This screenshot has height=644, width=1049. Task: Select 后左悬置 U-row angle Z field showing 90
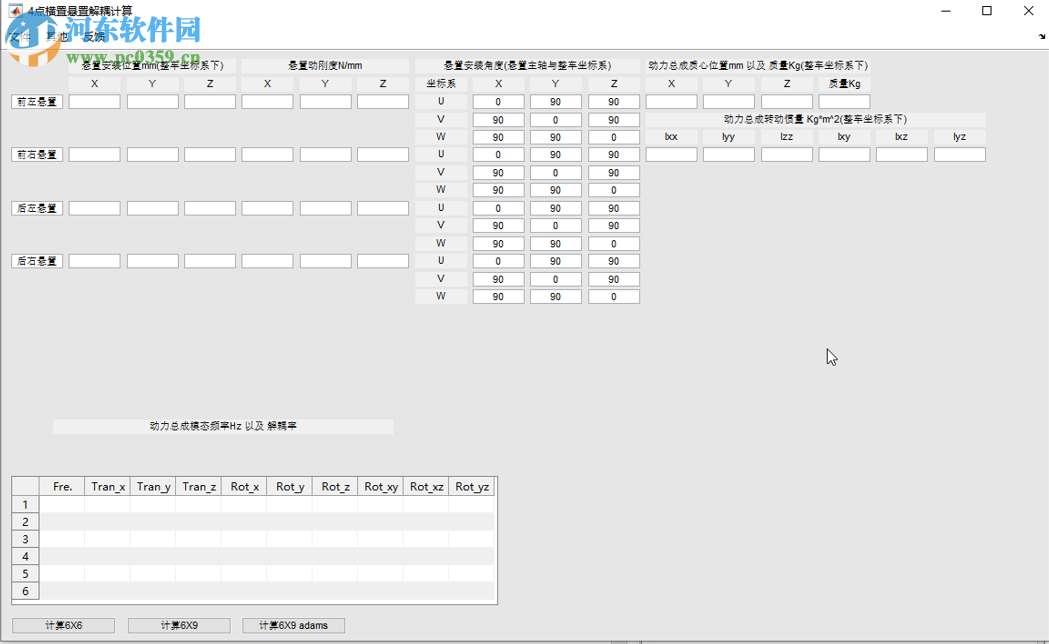pyautogui.click(x=613, y=208)
